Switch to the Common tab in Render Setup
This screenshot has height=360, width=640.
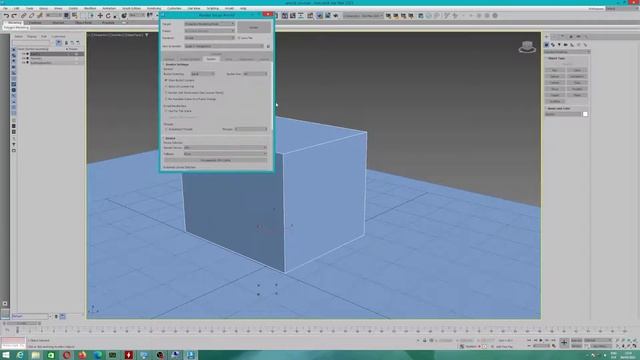tap(169, 59)
